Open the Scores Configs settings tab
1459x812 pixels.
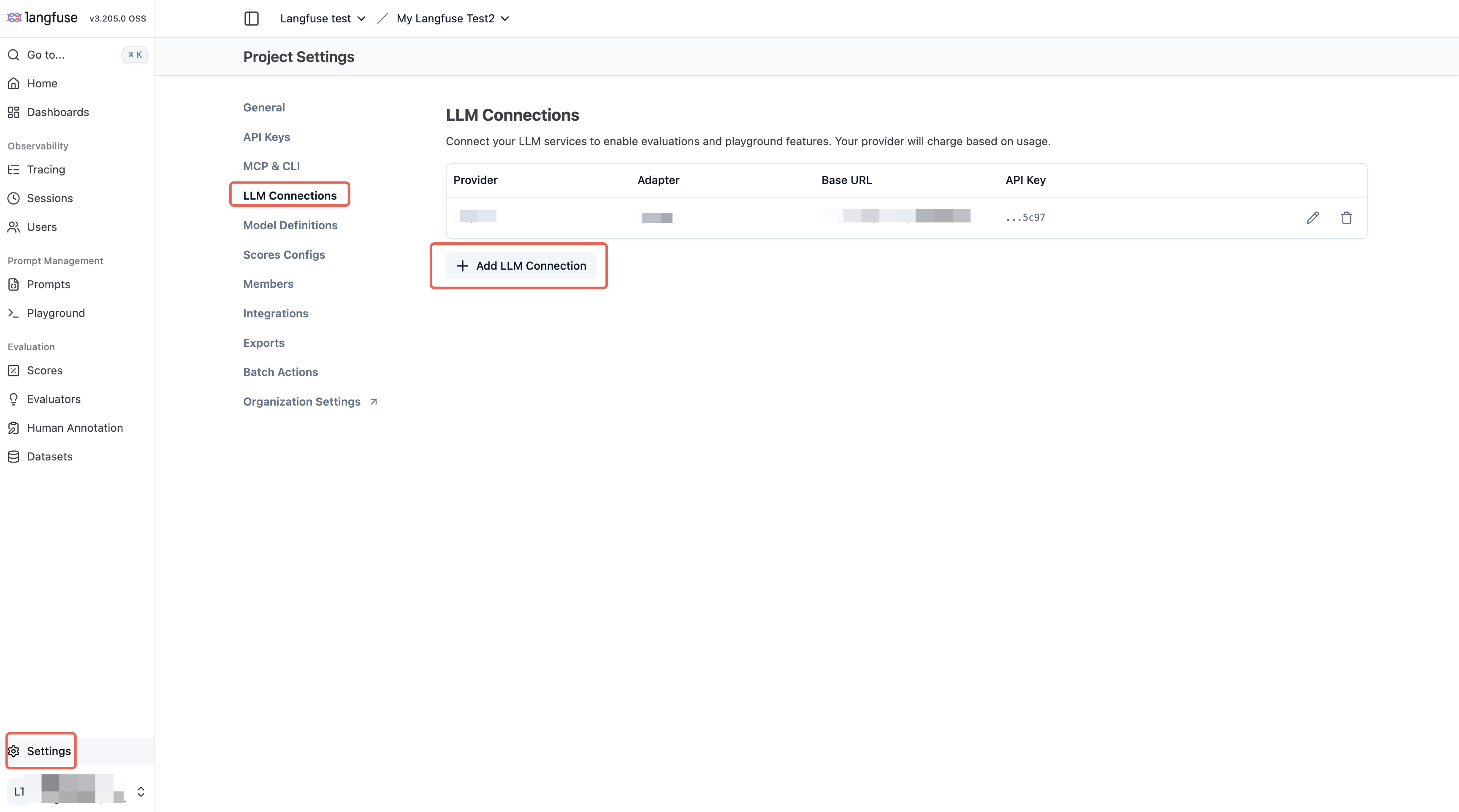[284, 255]
